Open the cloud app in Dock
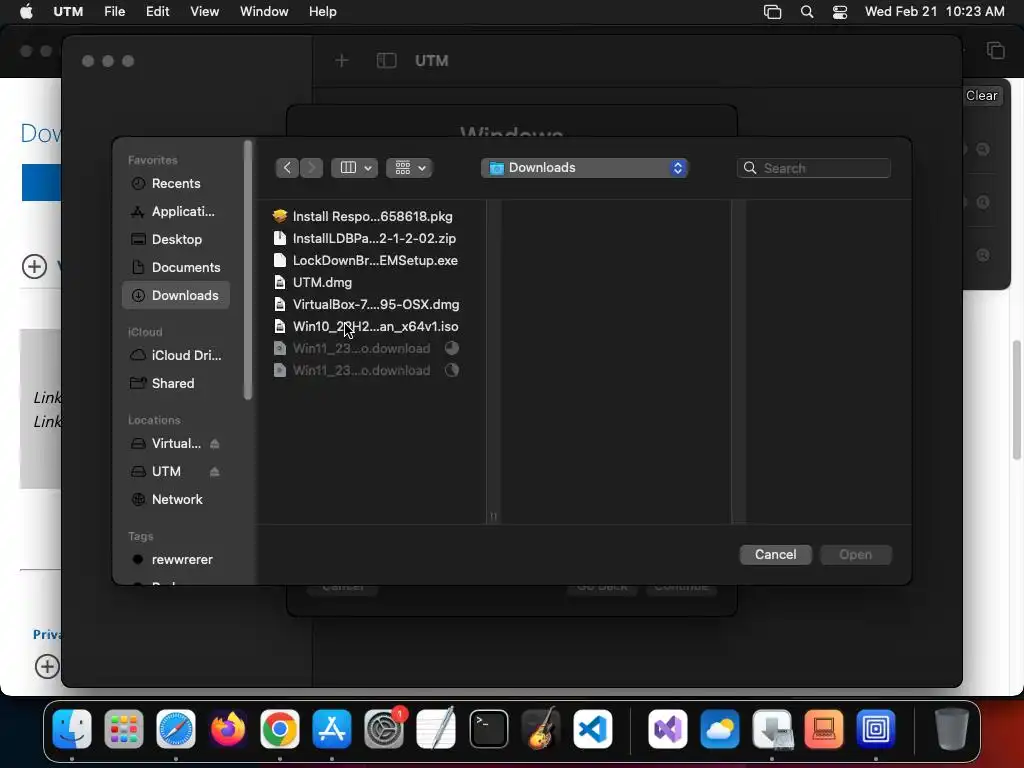 coord(720,729)
